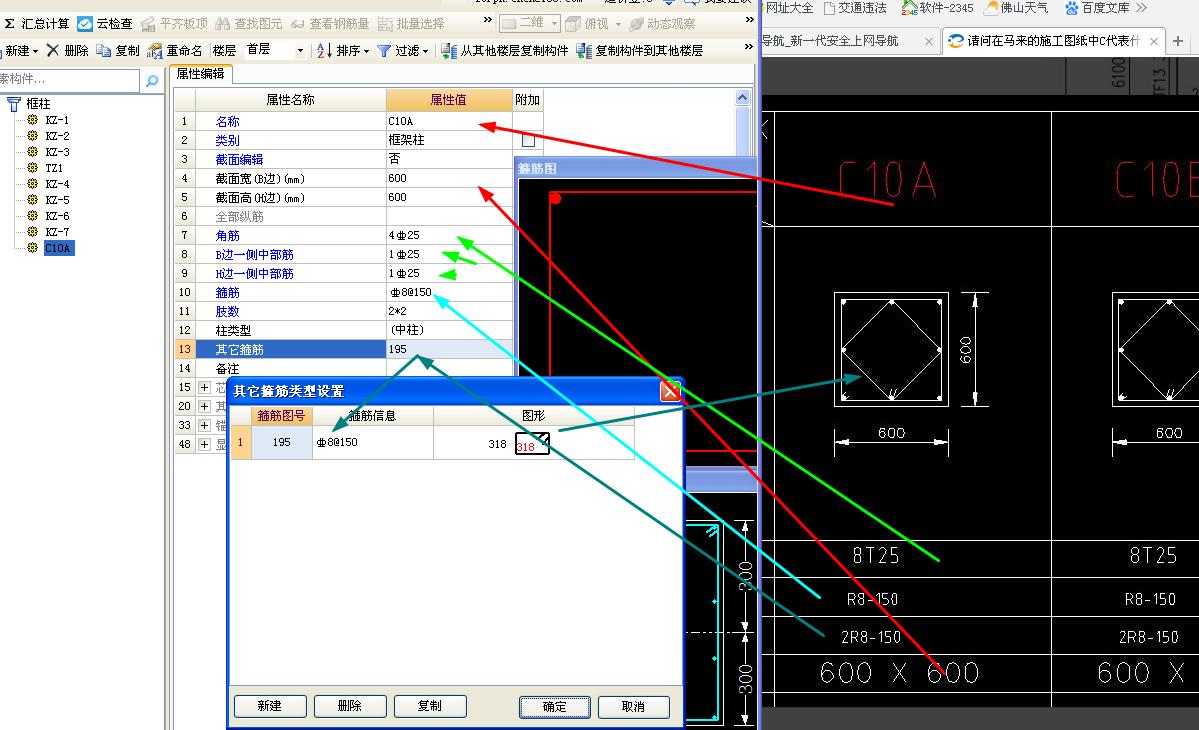Click the 箍筋图号 cell 195
Viewport: 1199px width, 730px height.
[x=281, y=443]
